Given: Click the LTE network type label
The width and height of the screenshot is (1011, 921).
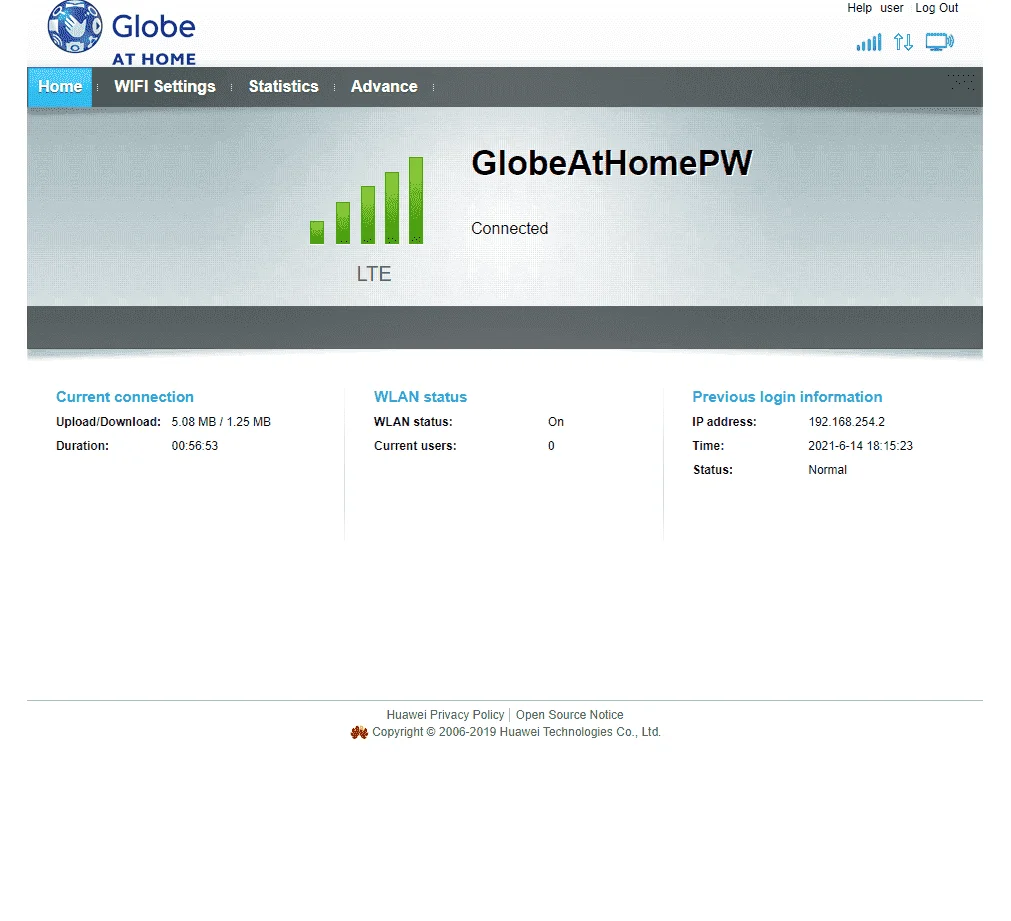Looking at the screenshot, I should tap(374, 274).
